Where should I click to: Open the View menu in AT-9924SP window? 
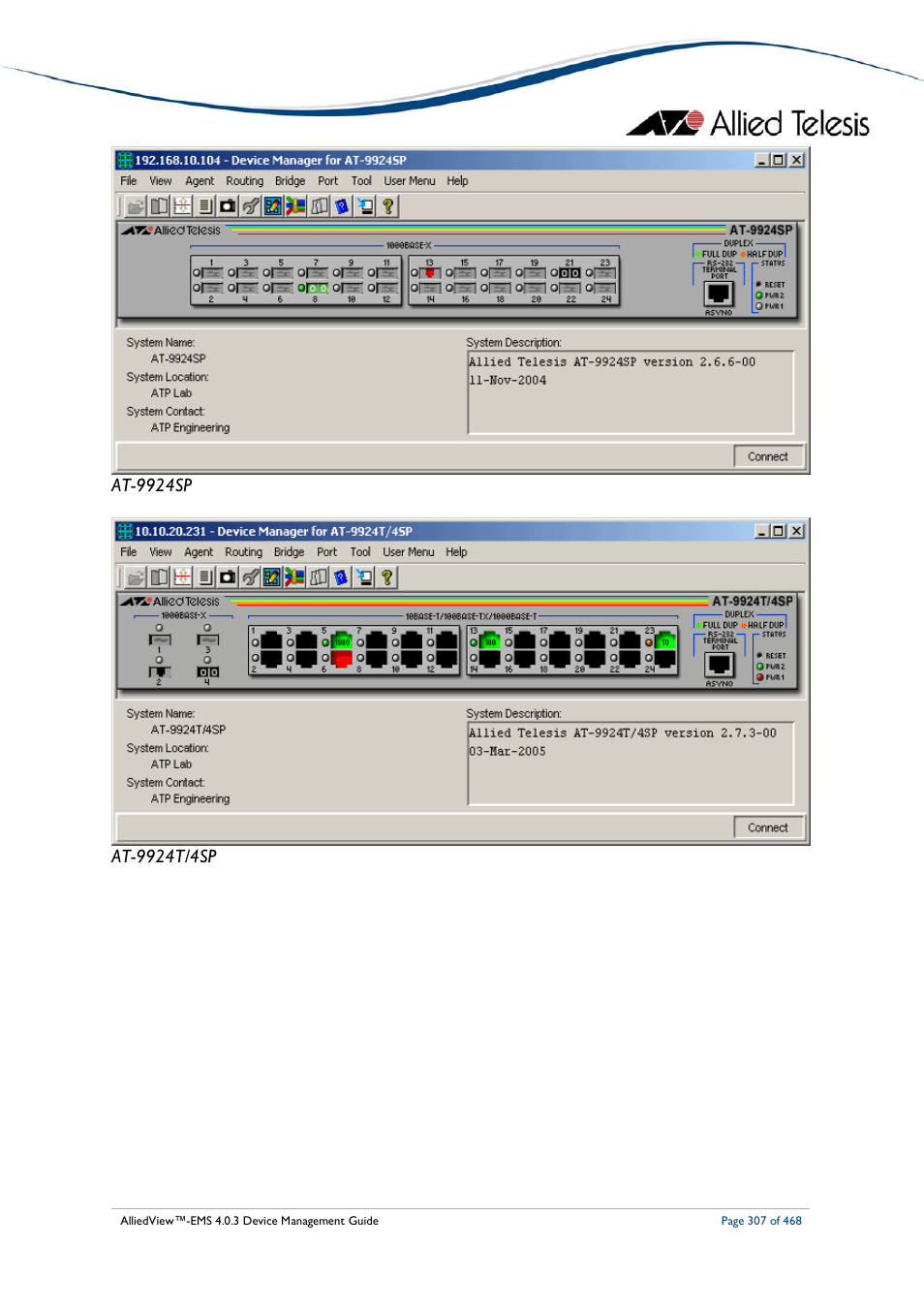click(x=161, y=181)
